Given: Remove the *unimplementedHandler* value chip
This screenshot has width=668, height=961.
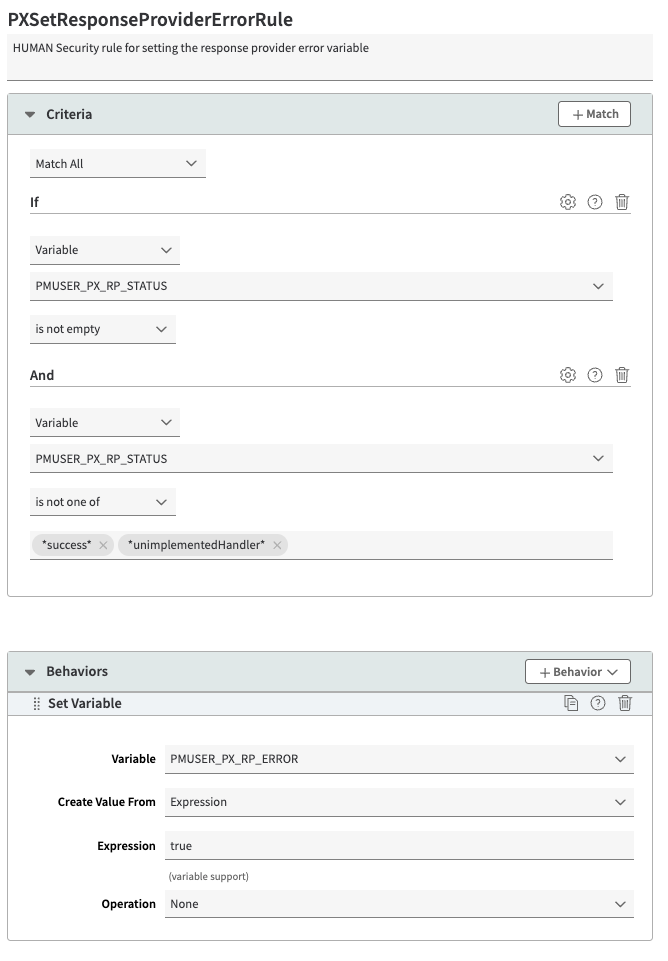Looking at the screenshot, I should pyautogui.click(x=277, y=545).
